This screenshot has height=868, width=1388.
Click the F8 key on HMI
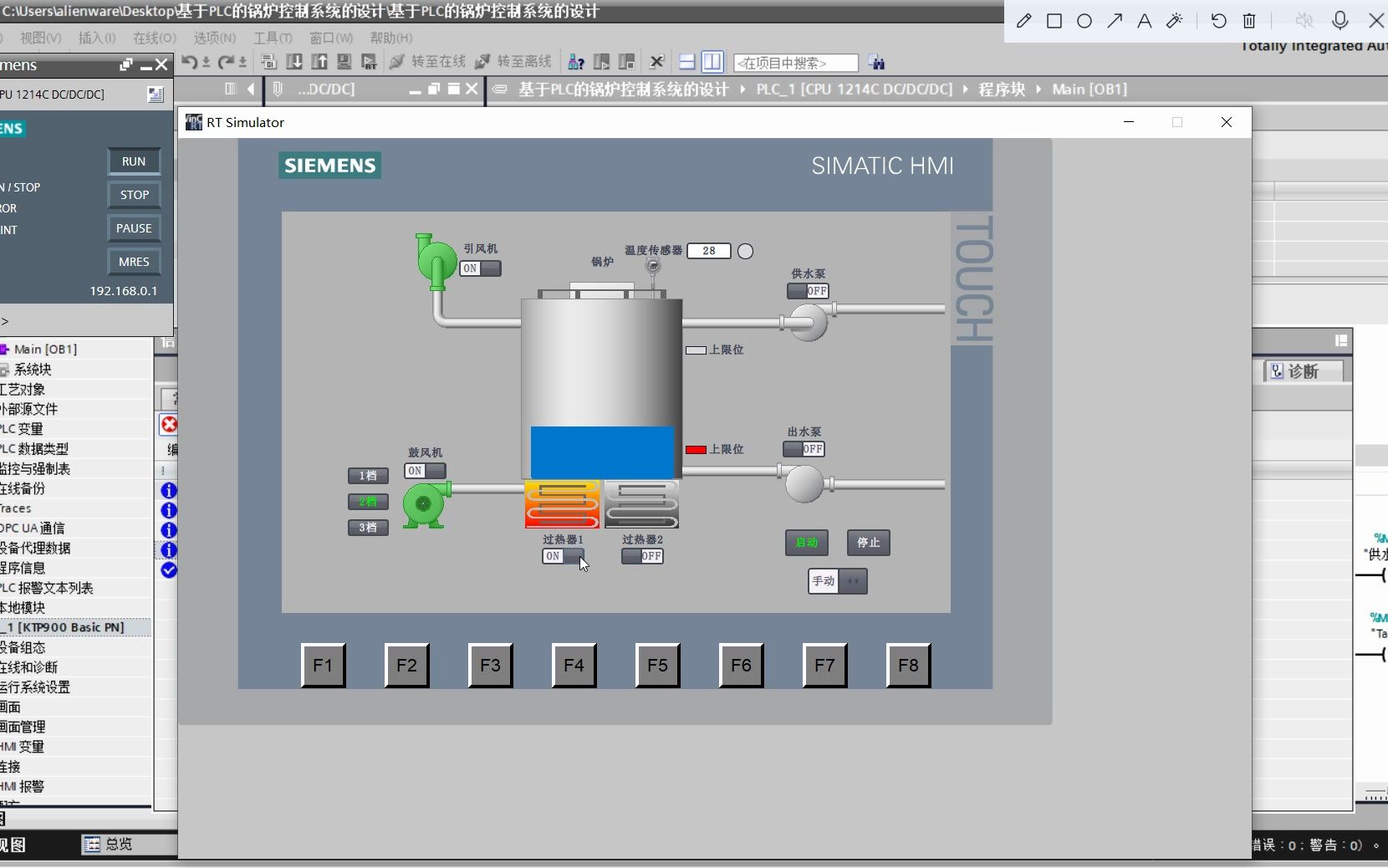click(x=908, y=666)
